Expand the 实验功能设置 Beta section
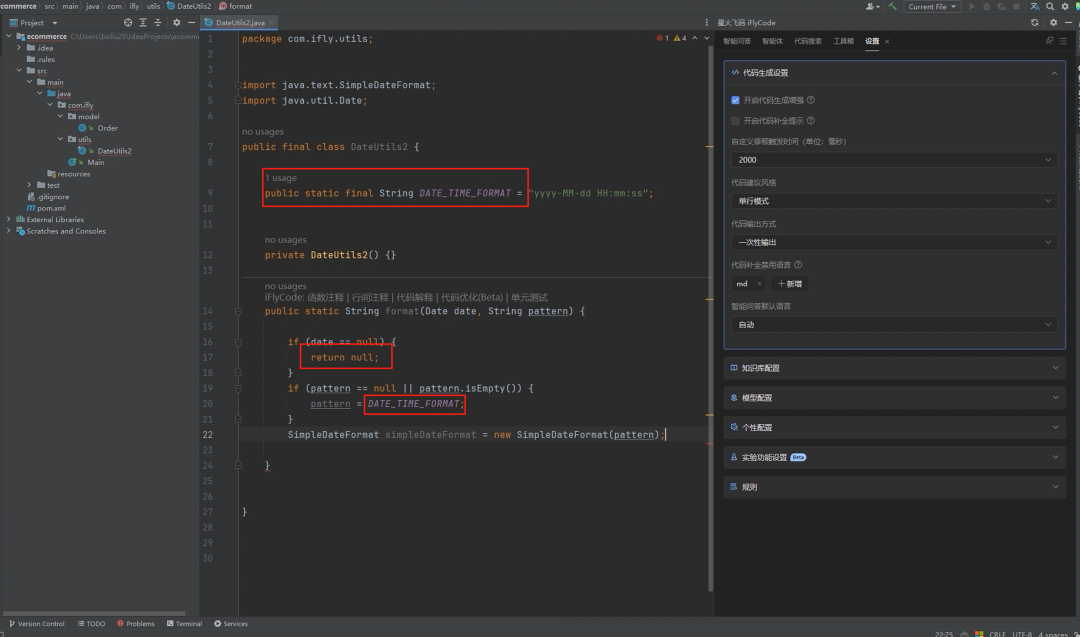The height and width of the screenshot is (637, 1080). point(894,457)
